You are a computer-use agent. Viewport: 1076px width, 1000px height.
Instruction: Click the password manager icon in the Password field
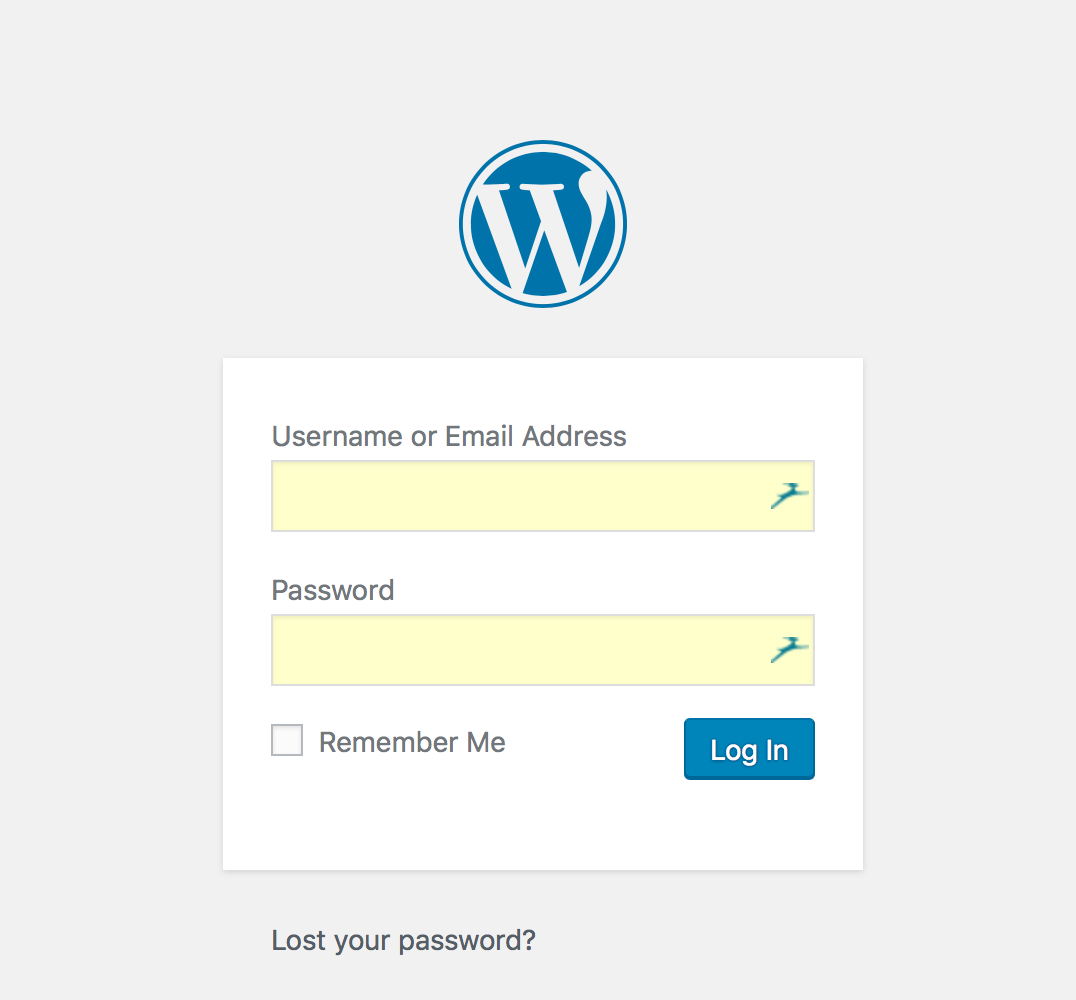(x=789, y=649)
